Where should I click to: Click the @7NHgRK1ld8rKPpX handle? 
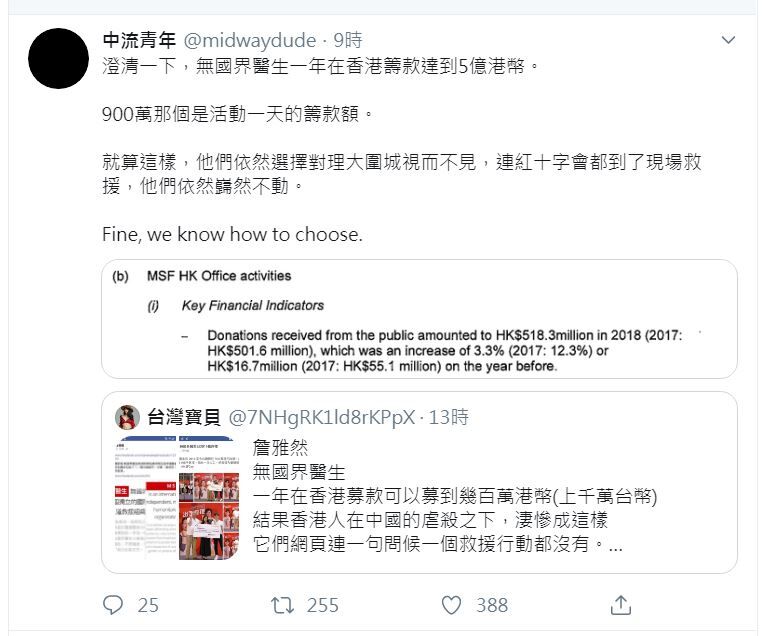pos(321,418)
